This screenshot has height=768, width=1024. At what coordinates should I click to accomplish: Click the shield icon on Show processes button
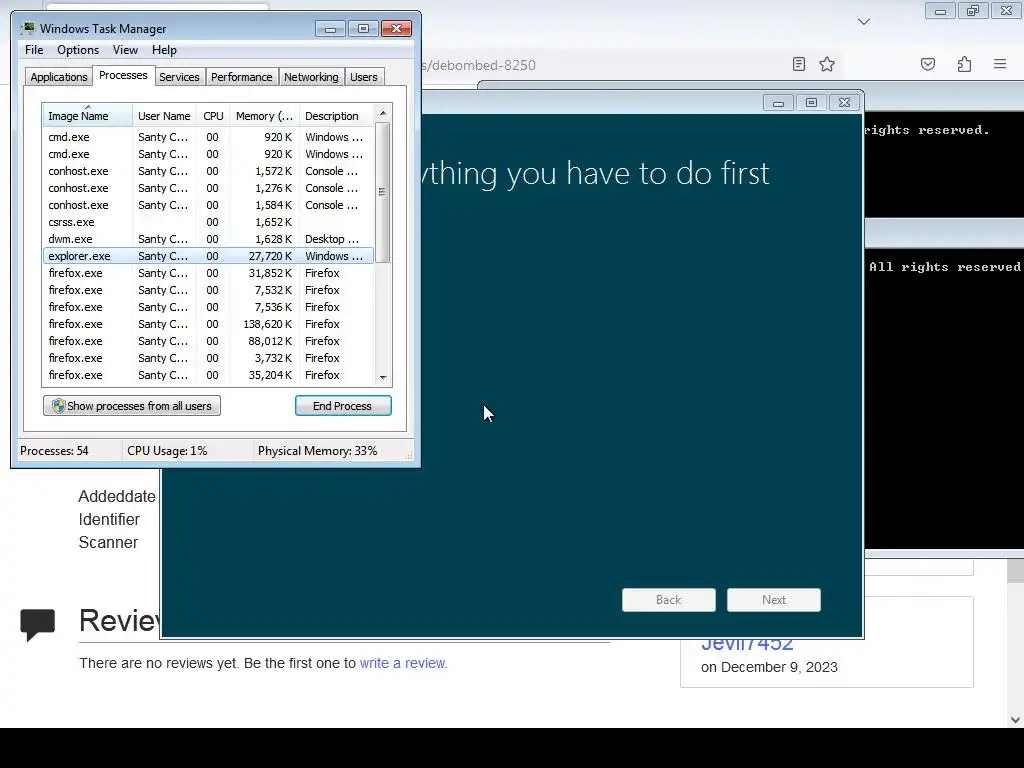(58, 406)
